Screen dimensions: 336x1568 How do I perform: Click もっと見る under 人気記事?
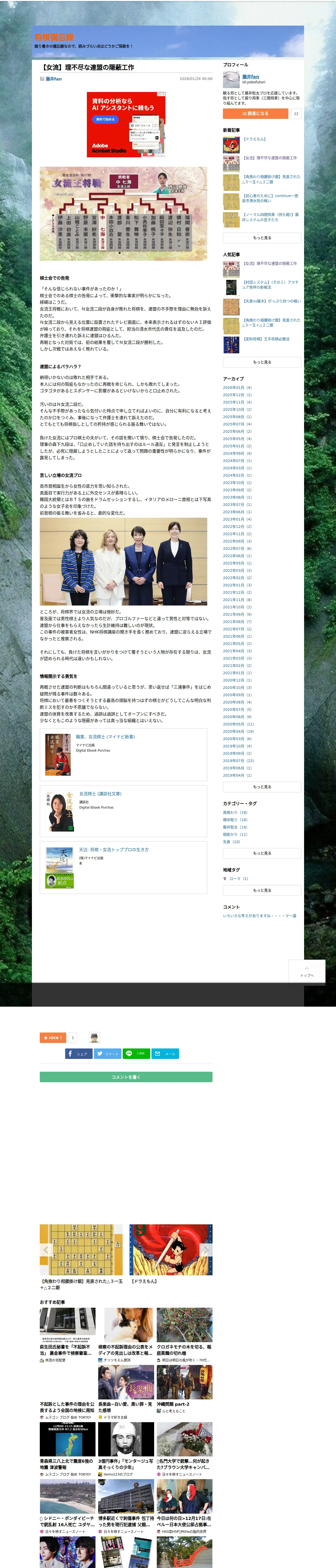(262, 362)
